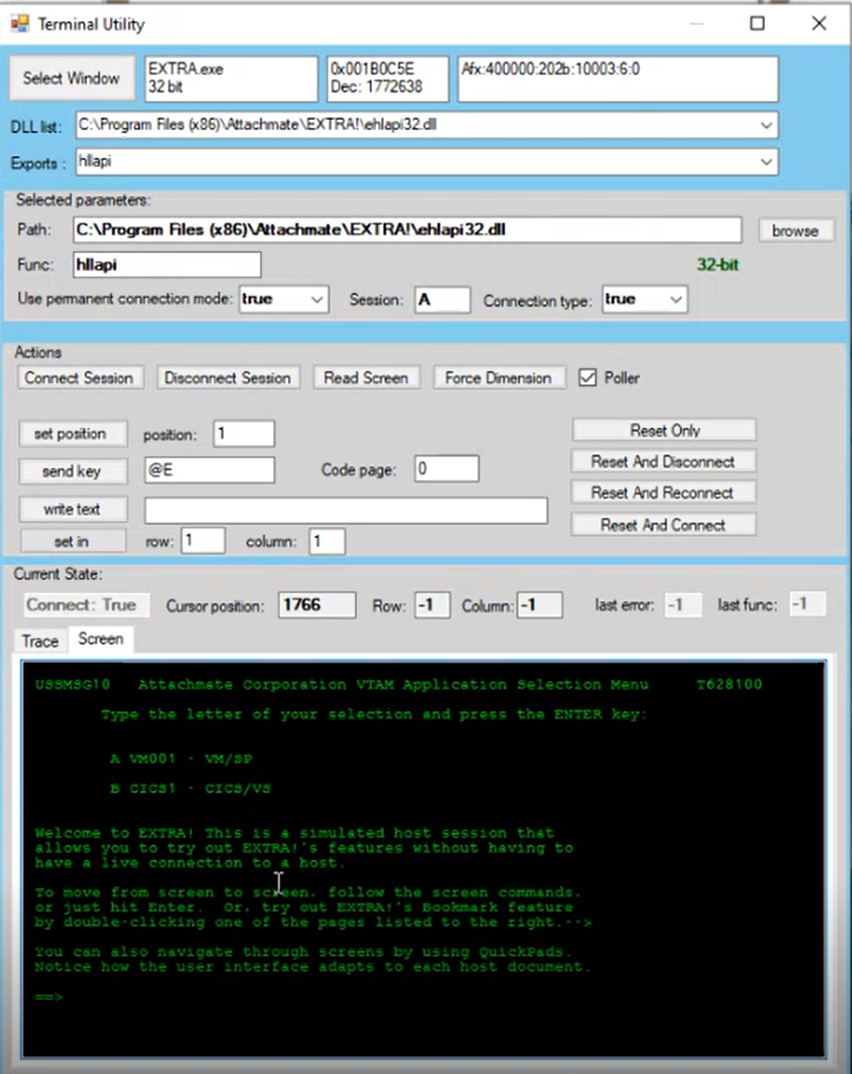This screenshot has height=1074, width=852.
Task: Click the column input field beside set in
Action: coord(327,541)
